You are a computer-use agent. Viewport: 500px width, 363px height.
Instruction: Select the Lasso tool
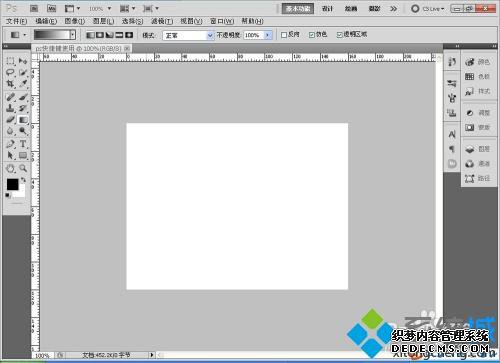coord(10,72)
